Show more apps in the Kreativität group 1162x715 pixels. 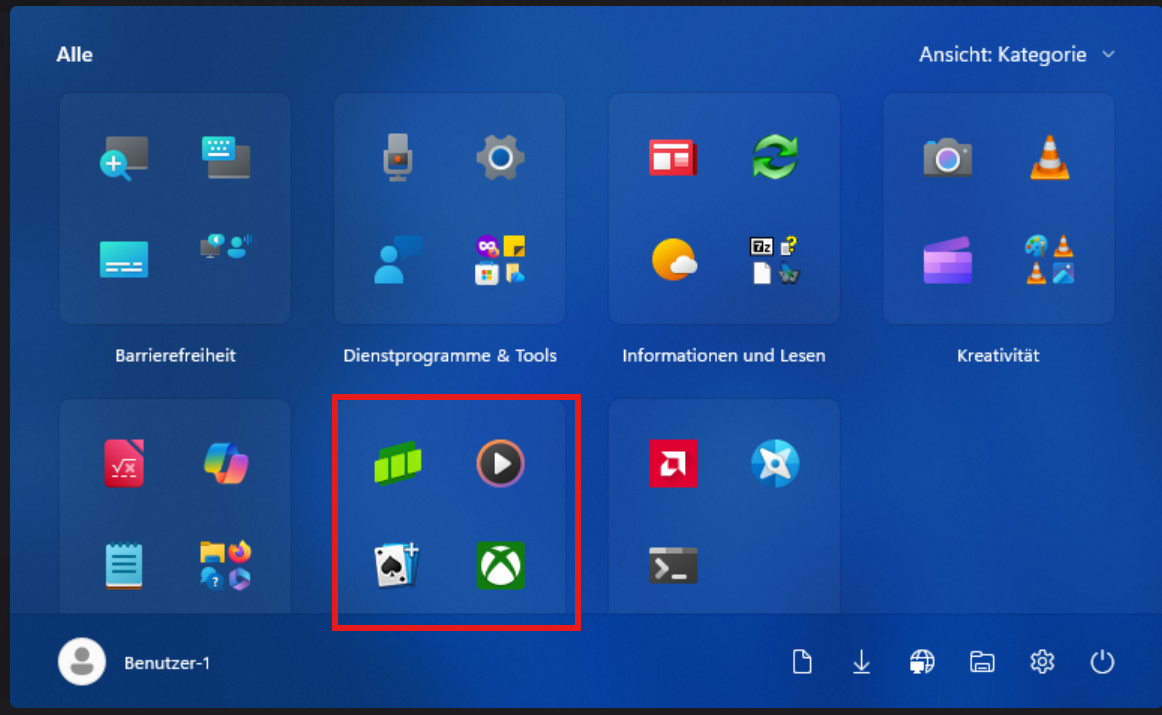1050,259
